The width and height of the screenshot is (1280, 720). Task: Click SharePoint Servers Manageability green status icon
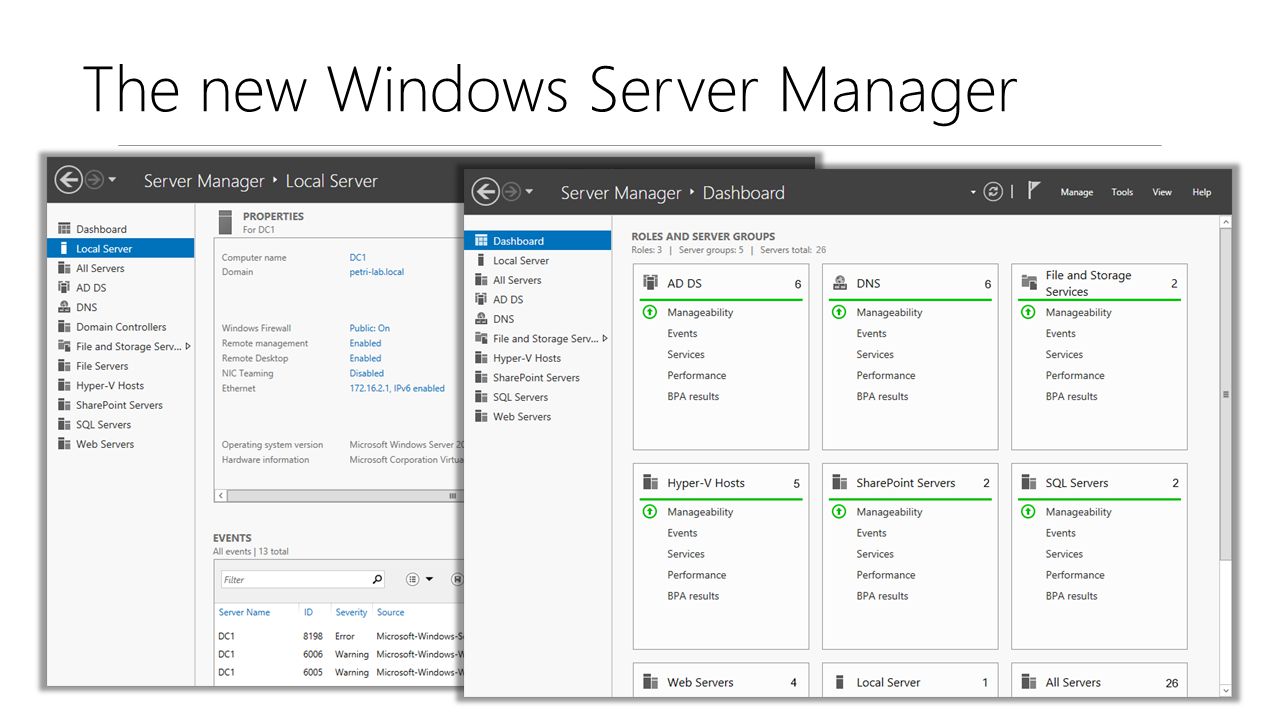point(839,511)
